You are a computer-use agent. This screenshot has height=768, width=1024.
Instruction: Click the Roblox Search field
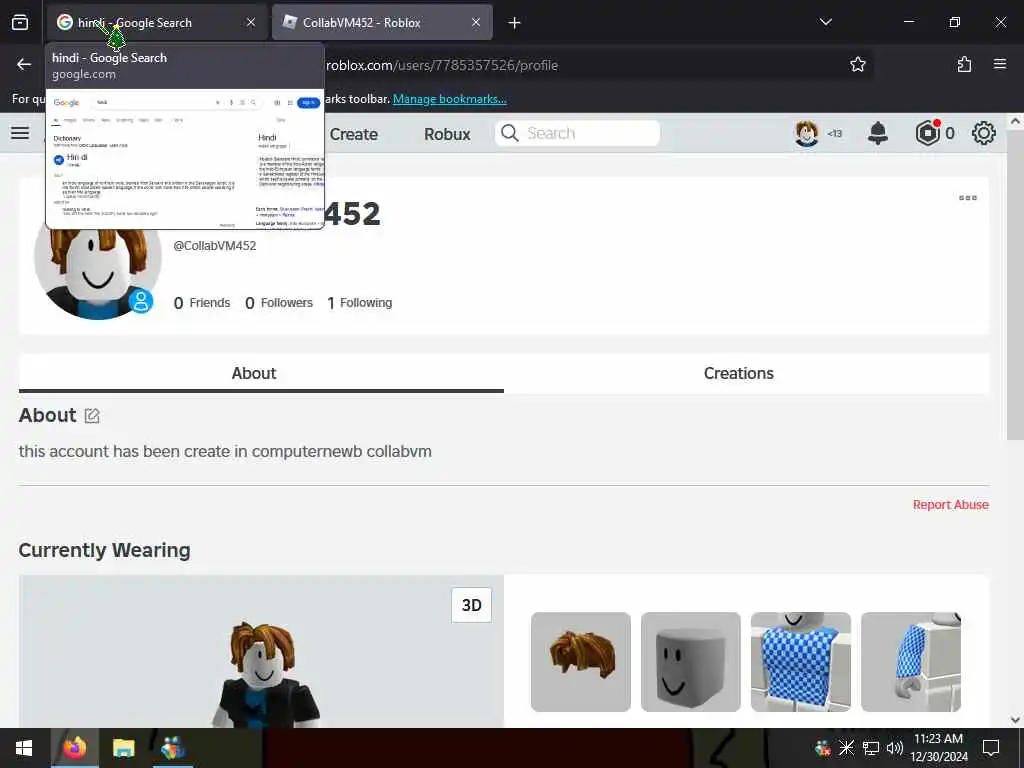(x=577, y=133)
